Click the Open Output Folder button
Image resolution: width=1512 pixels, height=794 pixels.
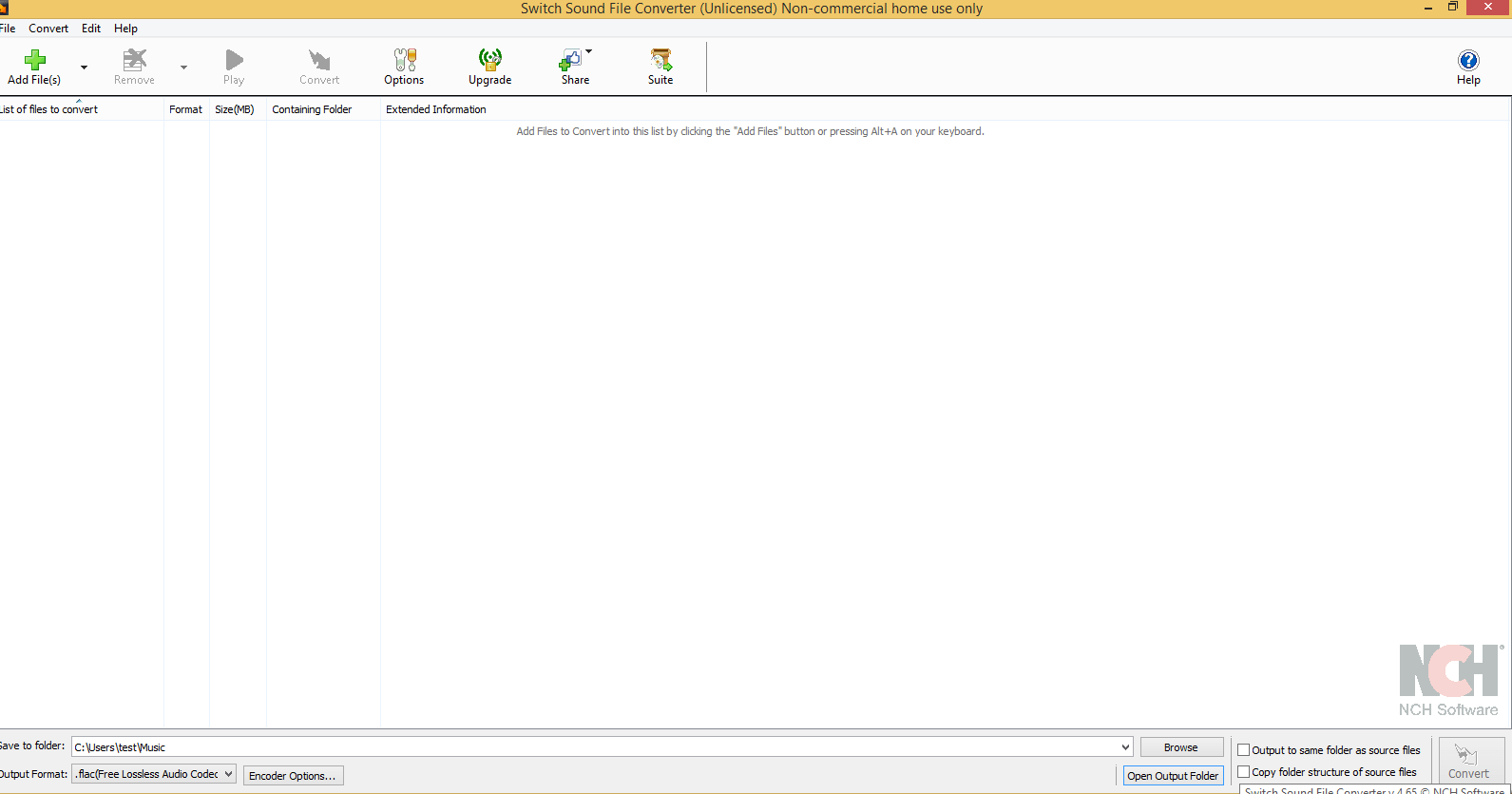click(x=1173, y=776)
